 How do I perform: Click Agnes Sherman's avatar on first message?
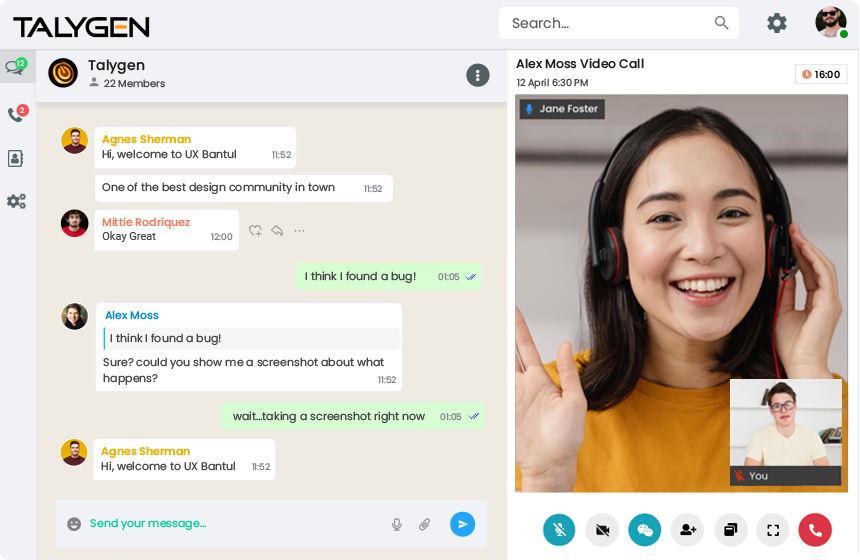pos(75,140)
